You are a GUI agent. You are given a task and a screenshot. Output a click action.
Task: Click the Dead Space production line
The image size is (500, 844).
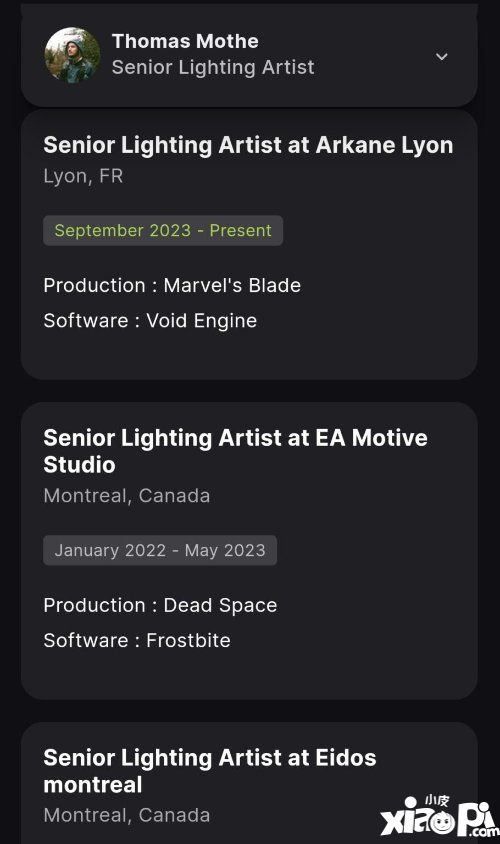click(160, 605)
